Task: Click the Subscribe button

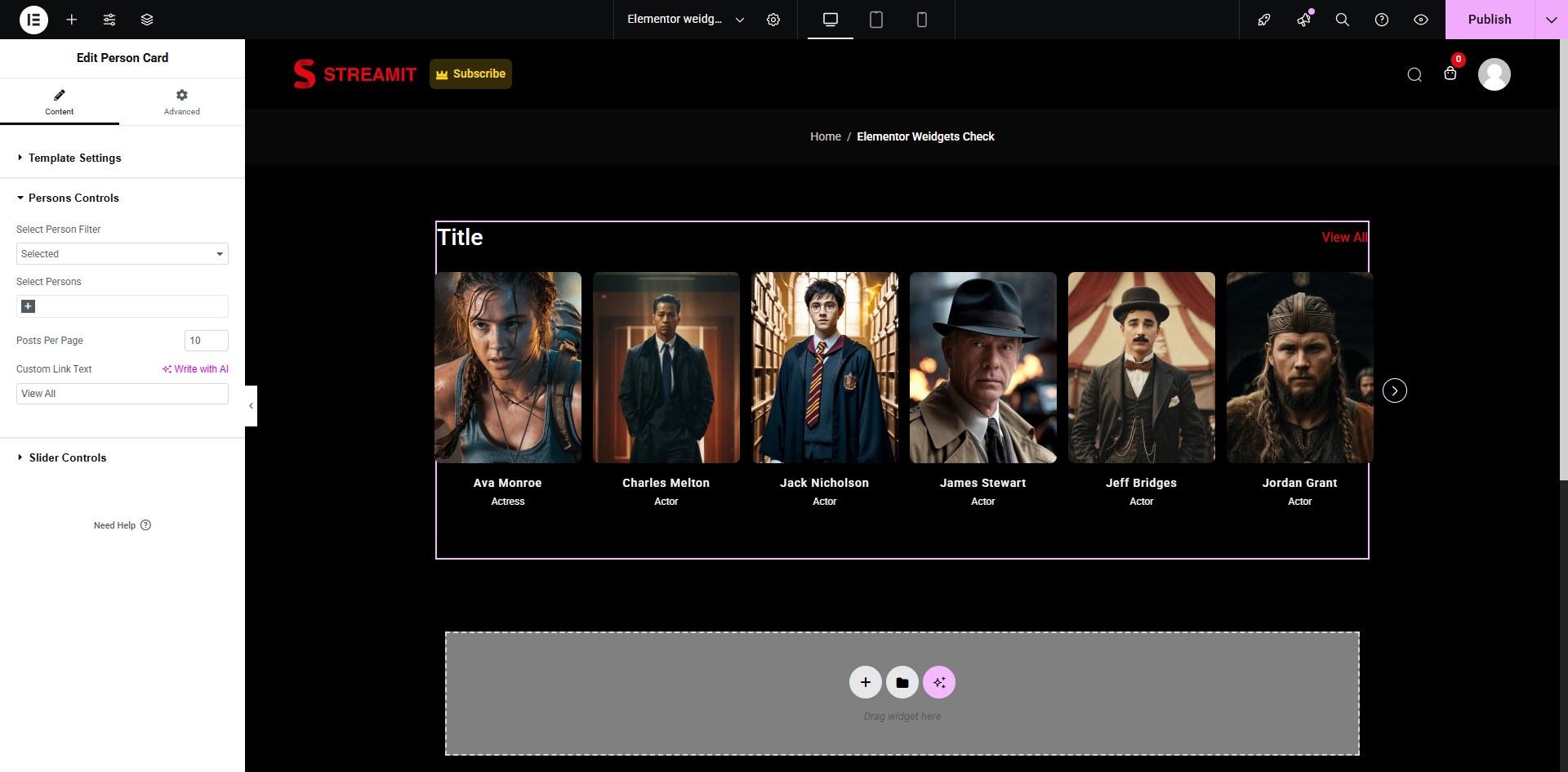Action: coord(470,74)
